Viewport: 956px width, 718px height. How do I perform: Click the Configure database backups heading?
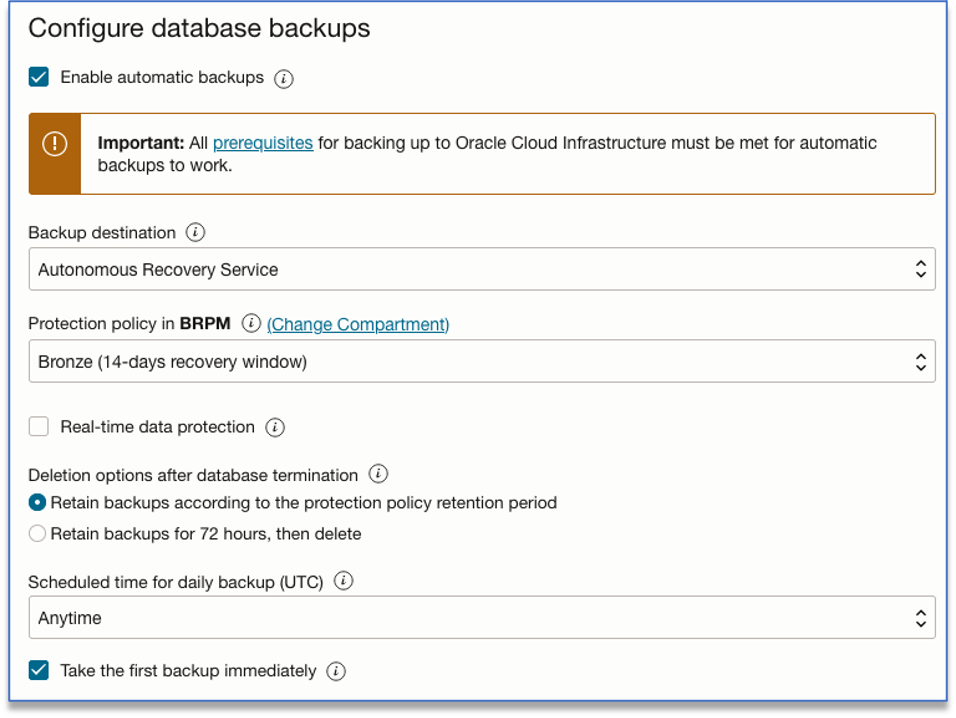point(199,28)
